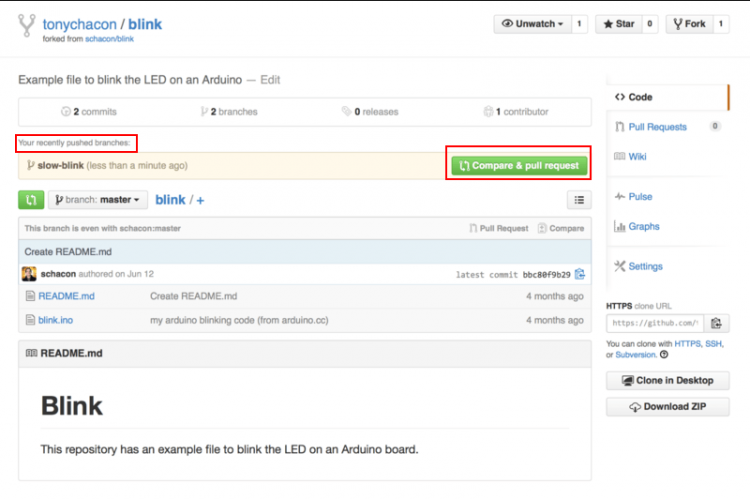Open the file list view toggle icon button
The image size is (750, 499).
tap(579, 200)
